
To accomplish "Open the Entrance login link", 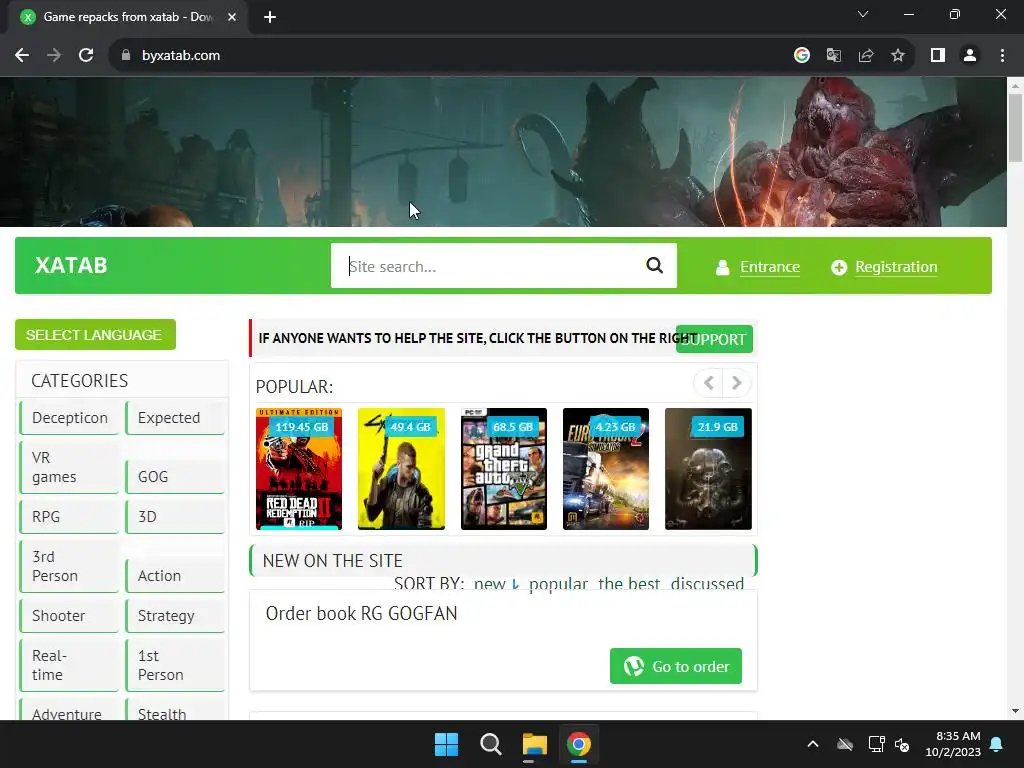I will point(769,266).
